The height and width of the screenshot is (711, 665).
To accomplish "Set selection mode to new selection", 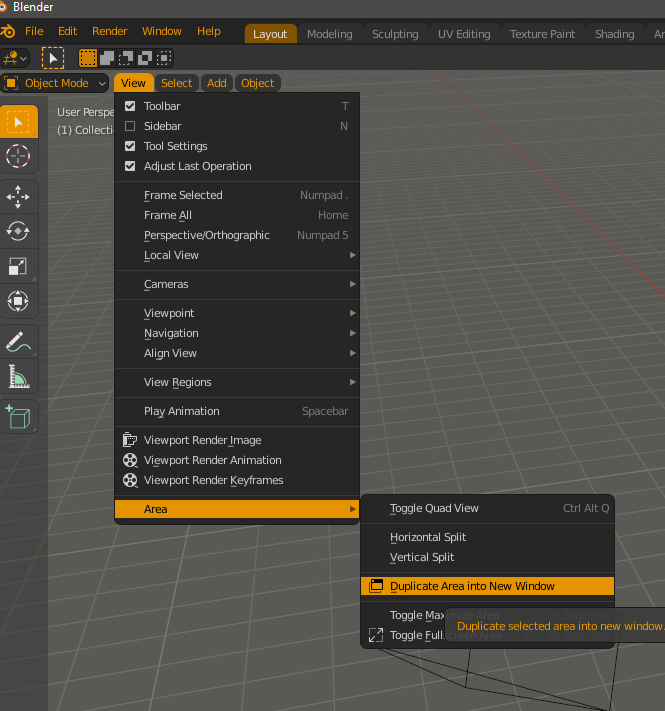I will [87, 58].
